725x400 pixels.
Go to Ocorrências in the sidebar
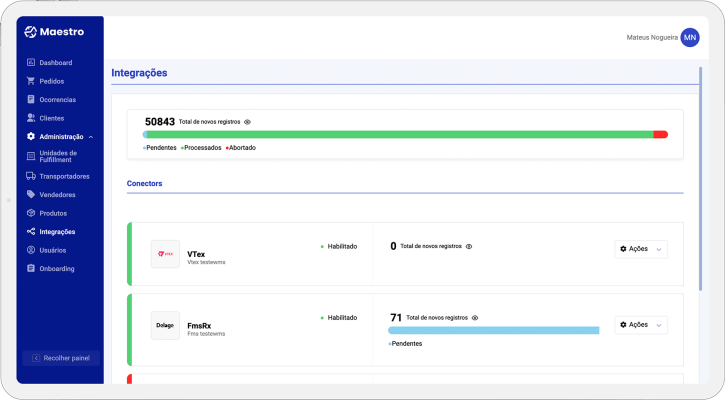[x=57, y=100]
